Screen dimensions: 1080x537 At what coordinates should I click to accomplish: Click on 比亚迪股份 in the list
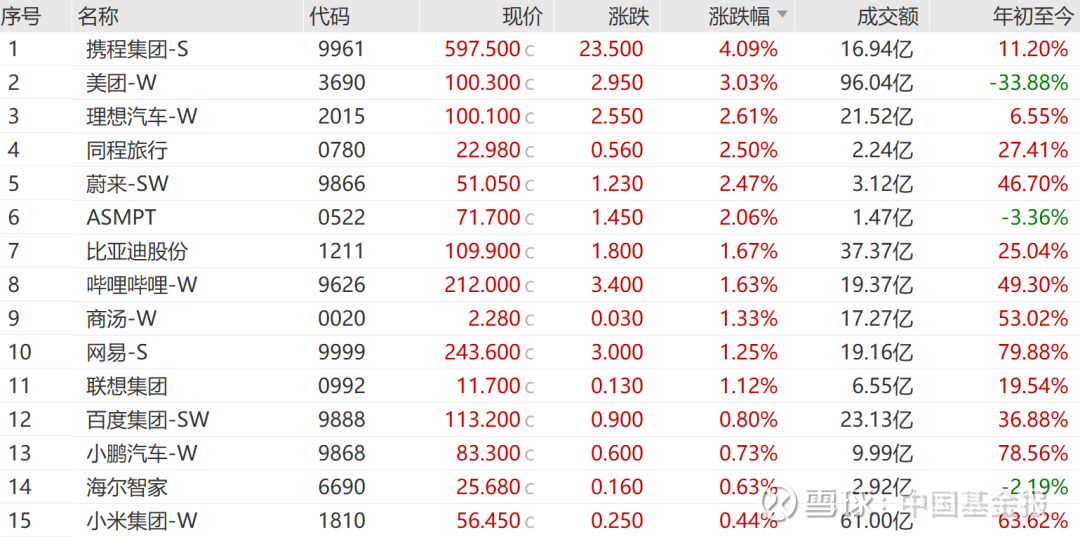pyautogui.click(x=137, y=251)
